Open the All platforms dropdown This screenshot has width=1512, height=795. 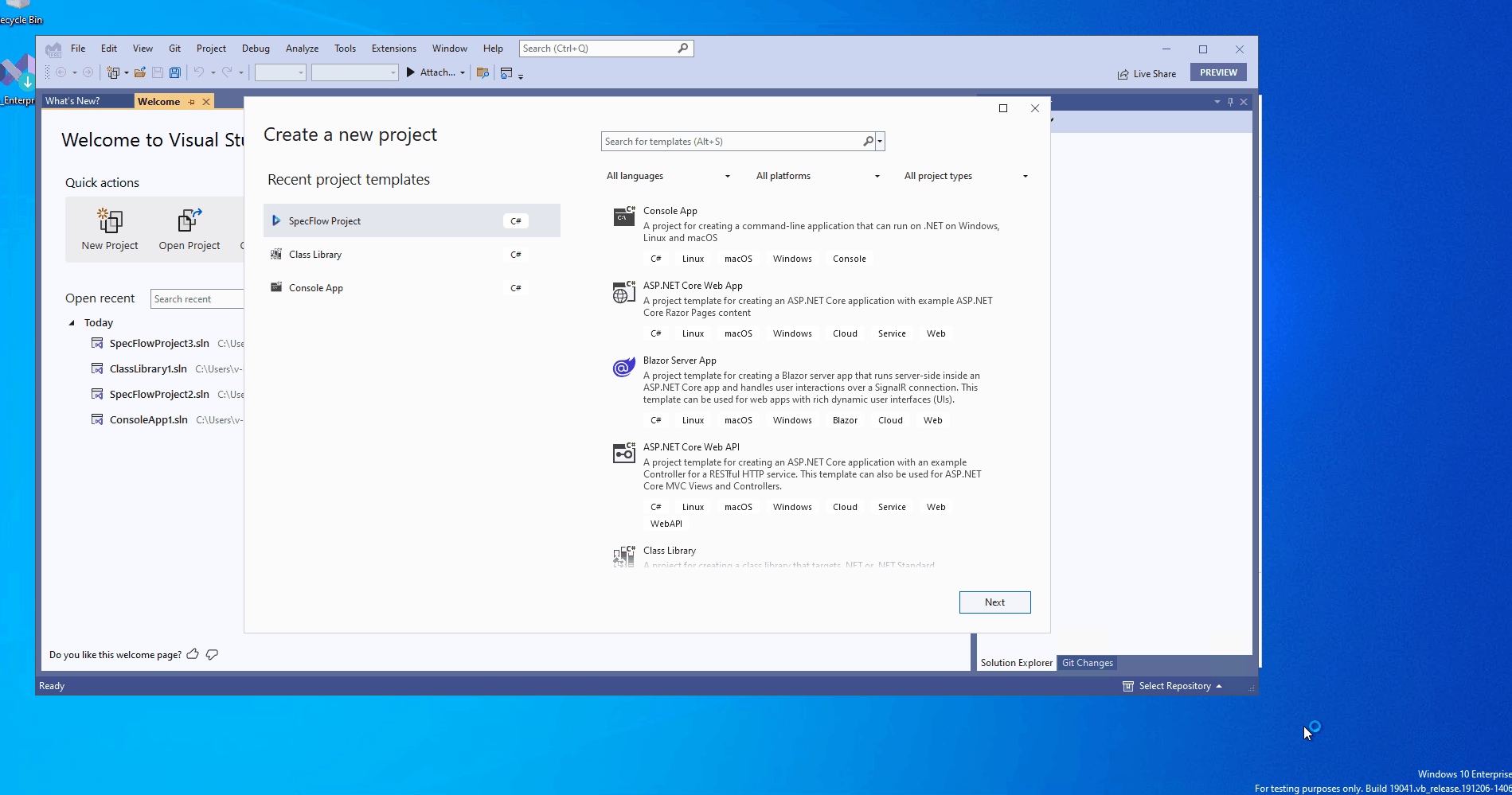[x=818, y=176]
